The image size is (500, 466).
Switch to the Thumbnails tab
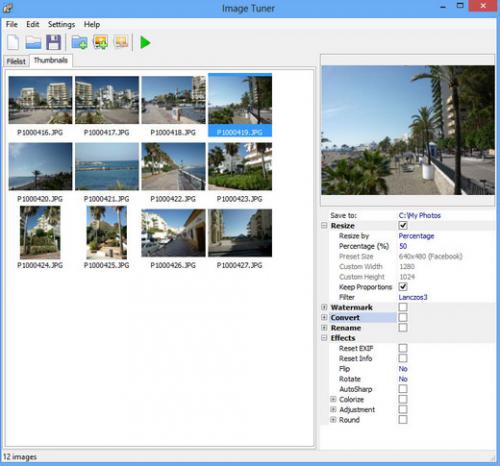(51, 60)
